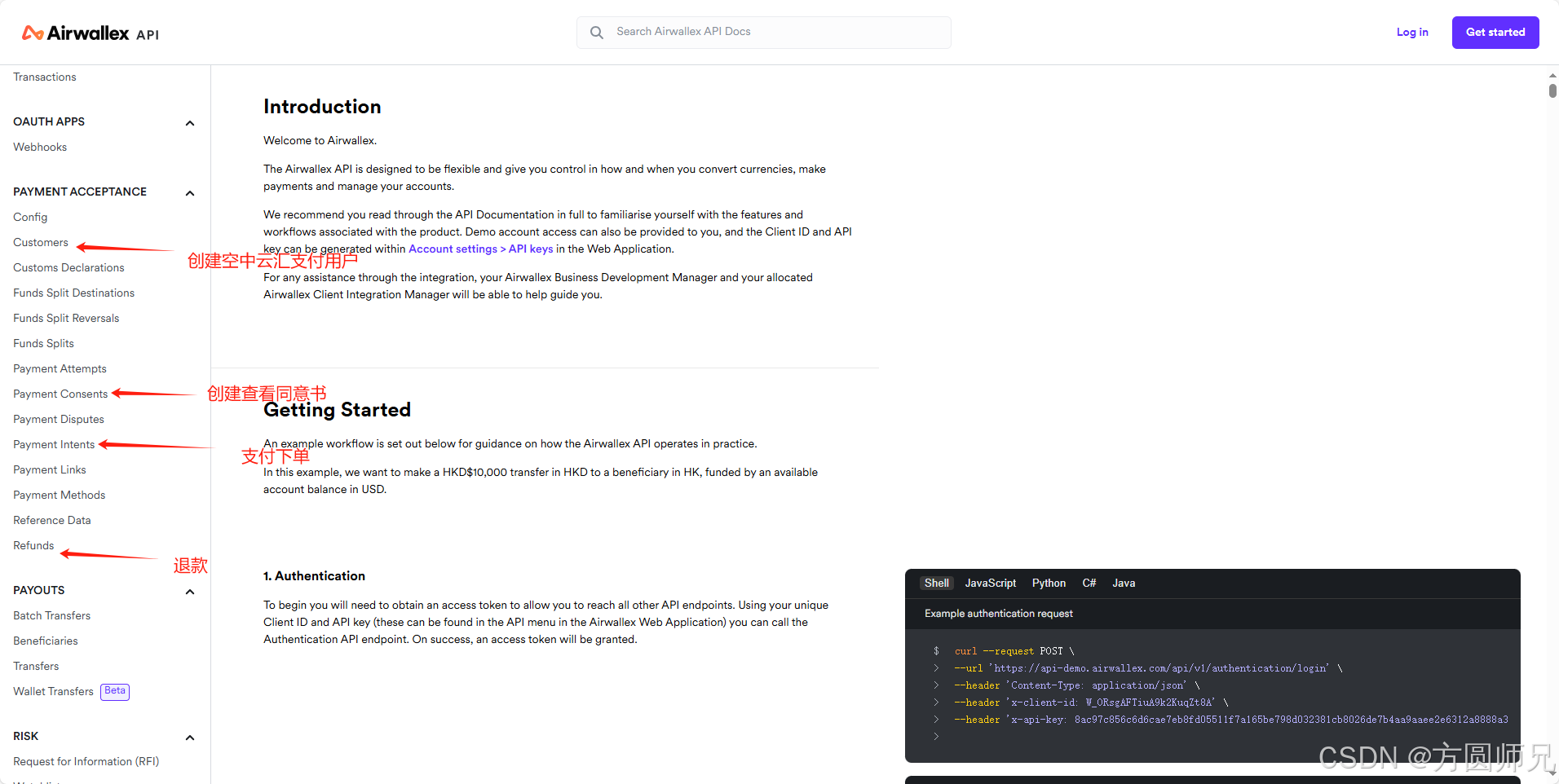Click the Get started button
Screen dimensions: 1559x784
1495,33
